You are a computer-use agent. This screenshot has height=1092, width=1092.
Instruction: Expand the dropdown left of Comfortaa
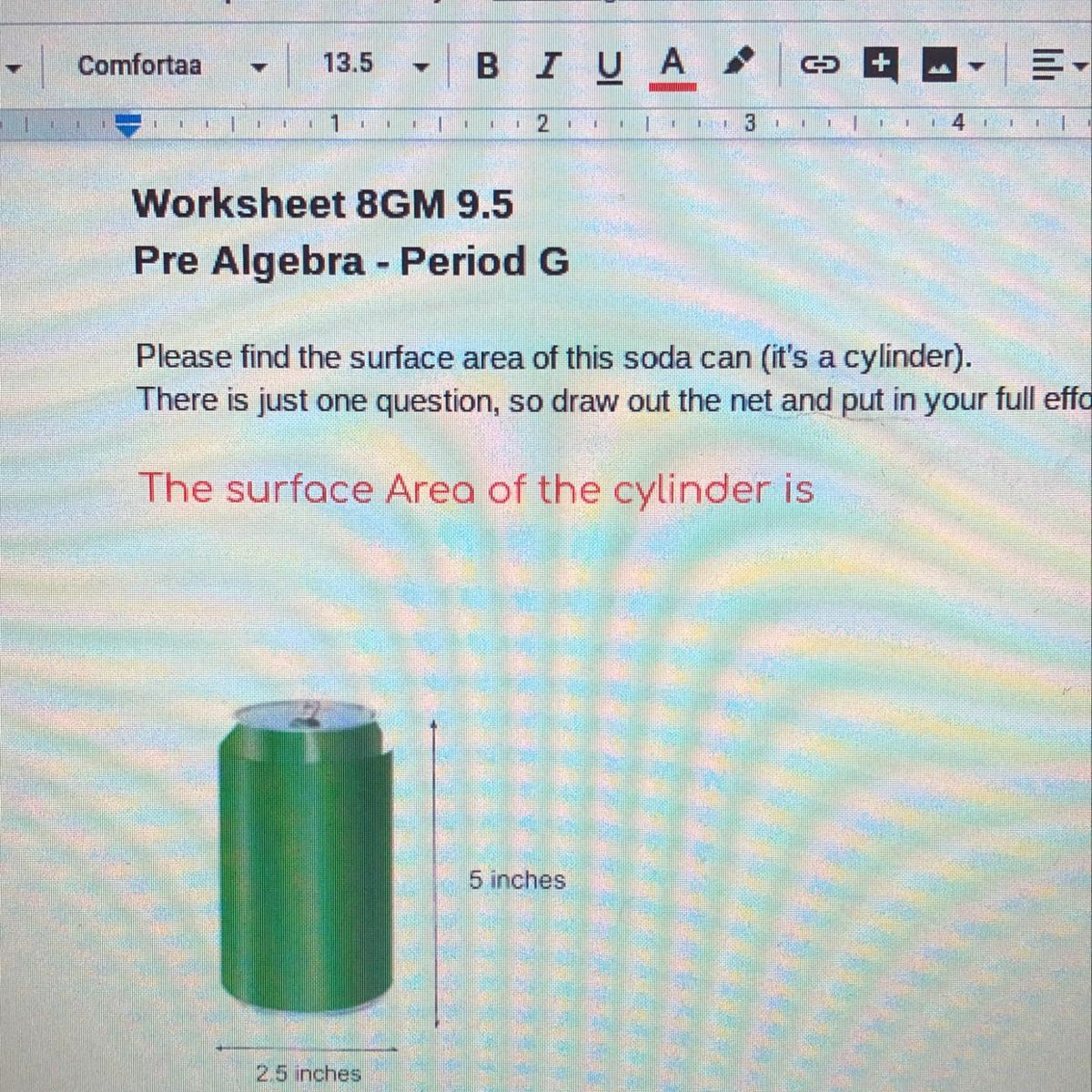coord(15,69)
